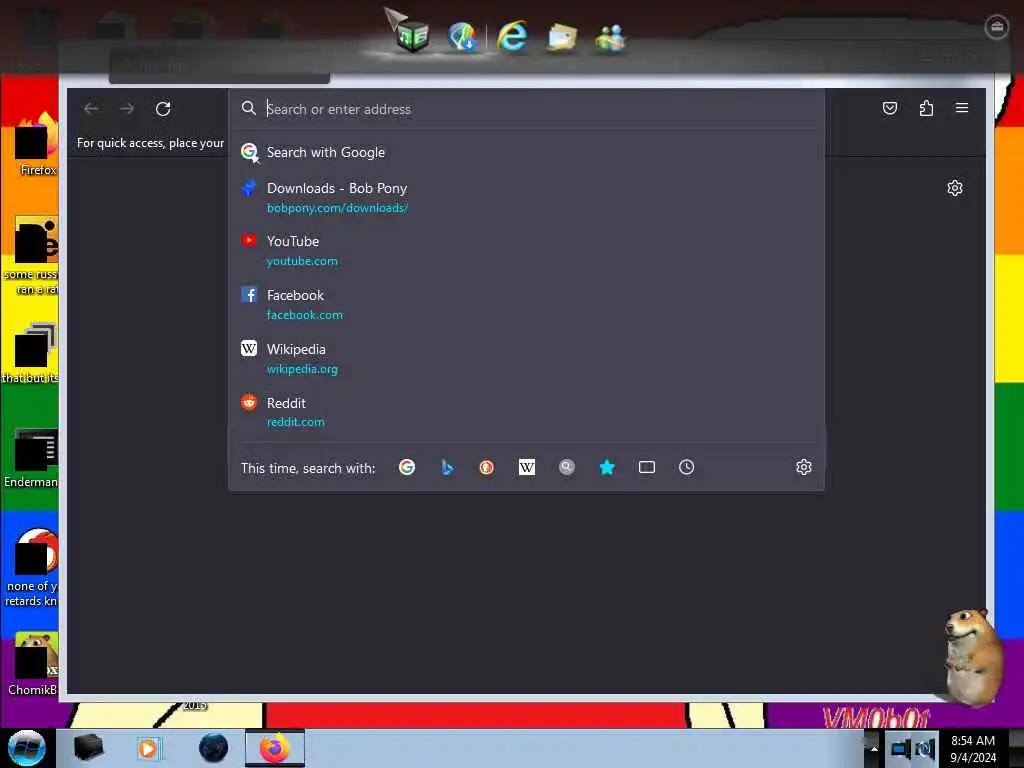Select Wikipedia suggestion row
1024x768 pixels.
[x=526, y=359]
